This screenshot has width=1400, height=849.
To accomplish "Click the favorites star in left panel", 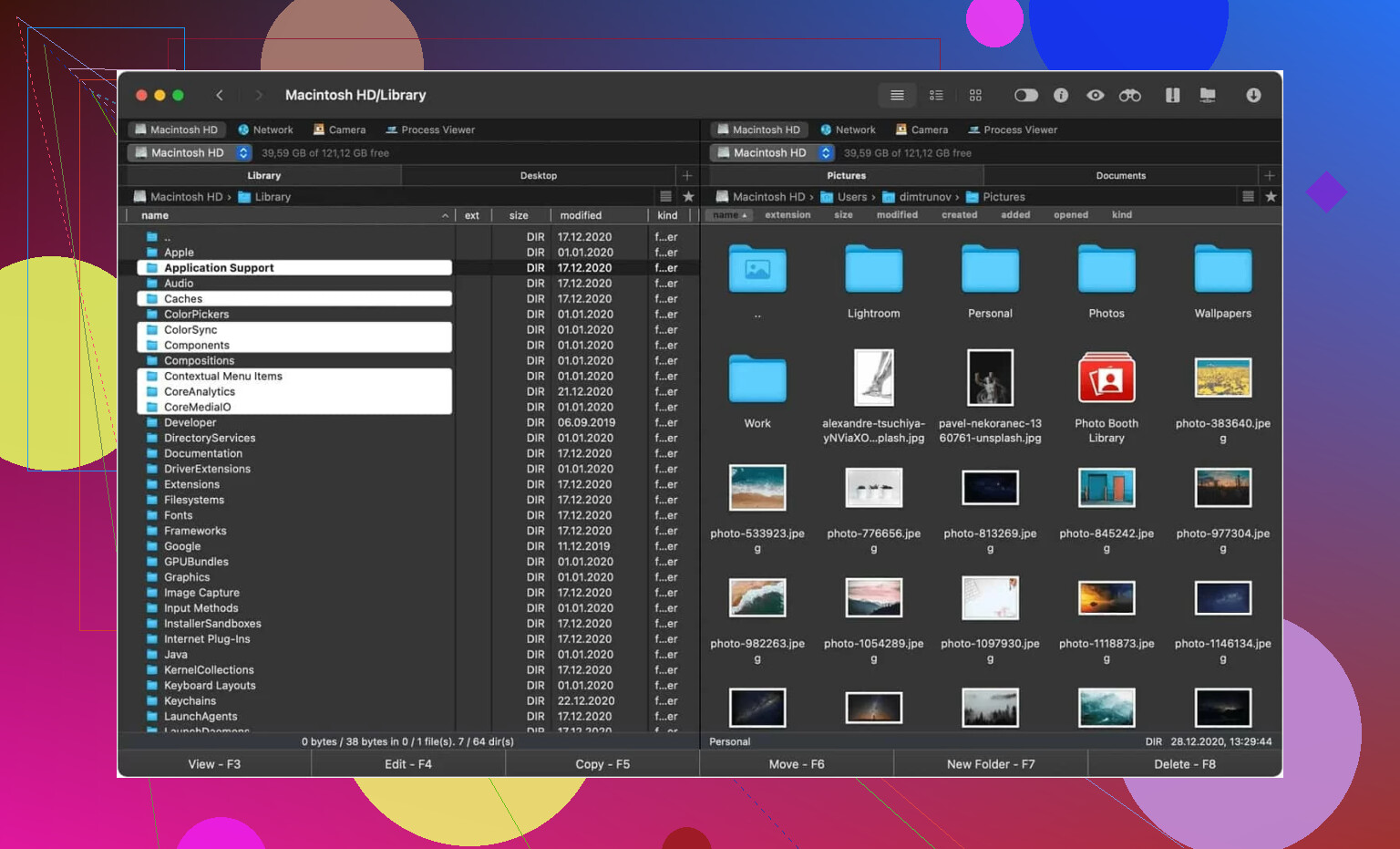I will tap(688, 197).
